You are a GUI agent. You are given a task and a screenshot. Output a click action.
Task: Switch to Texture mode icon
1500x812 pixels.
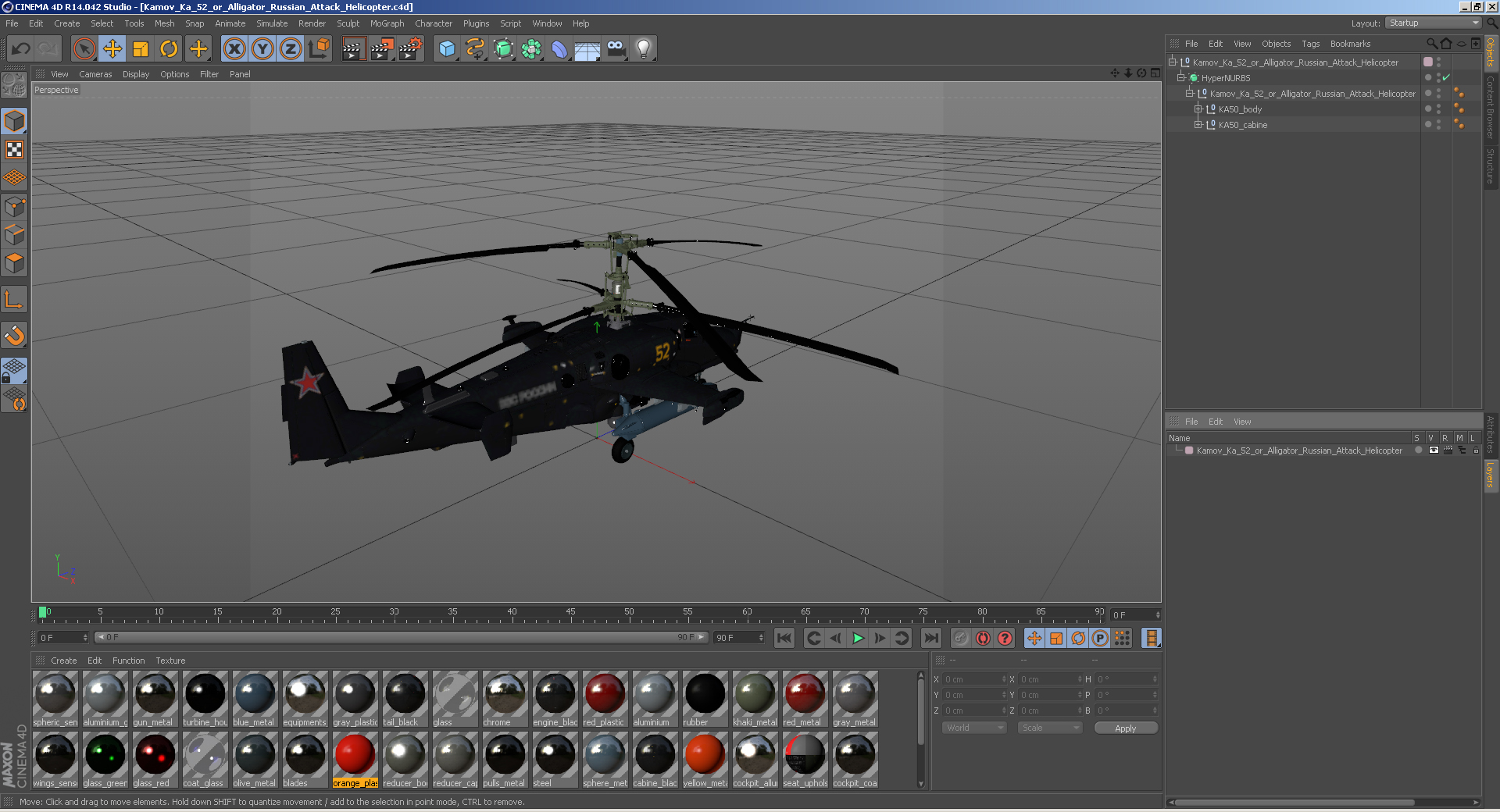pos(14,150)
